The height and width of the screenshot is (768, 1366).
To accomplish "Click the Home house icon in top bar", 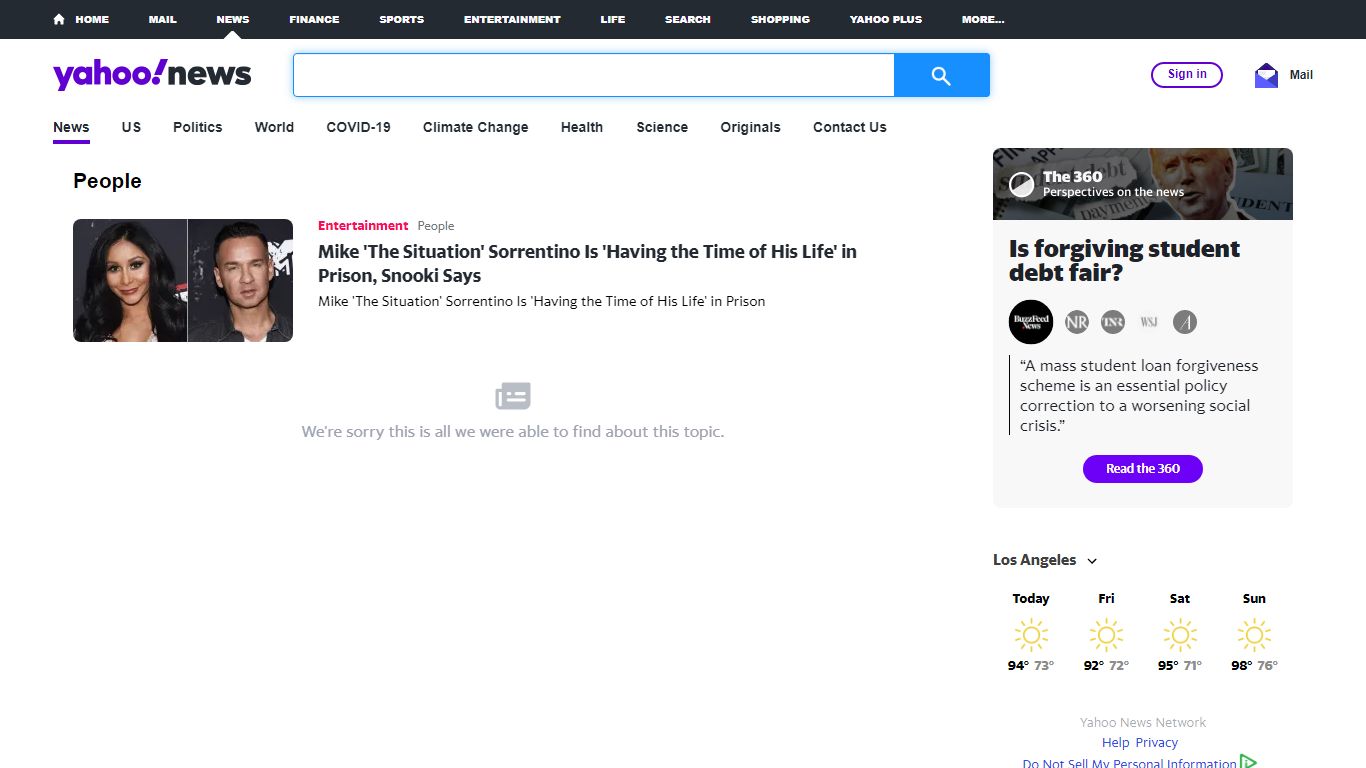I will pos(59,19).
